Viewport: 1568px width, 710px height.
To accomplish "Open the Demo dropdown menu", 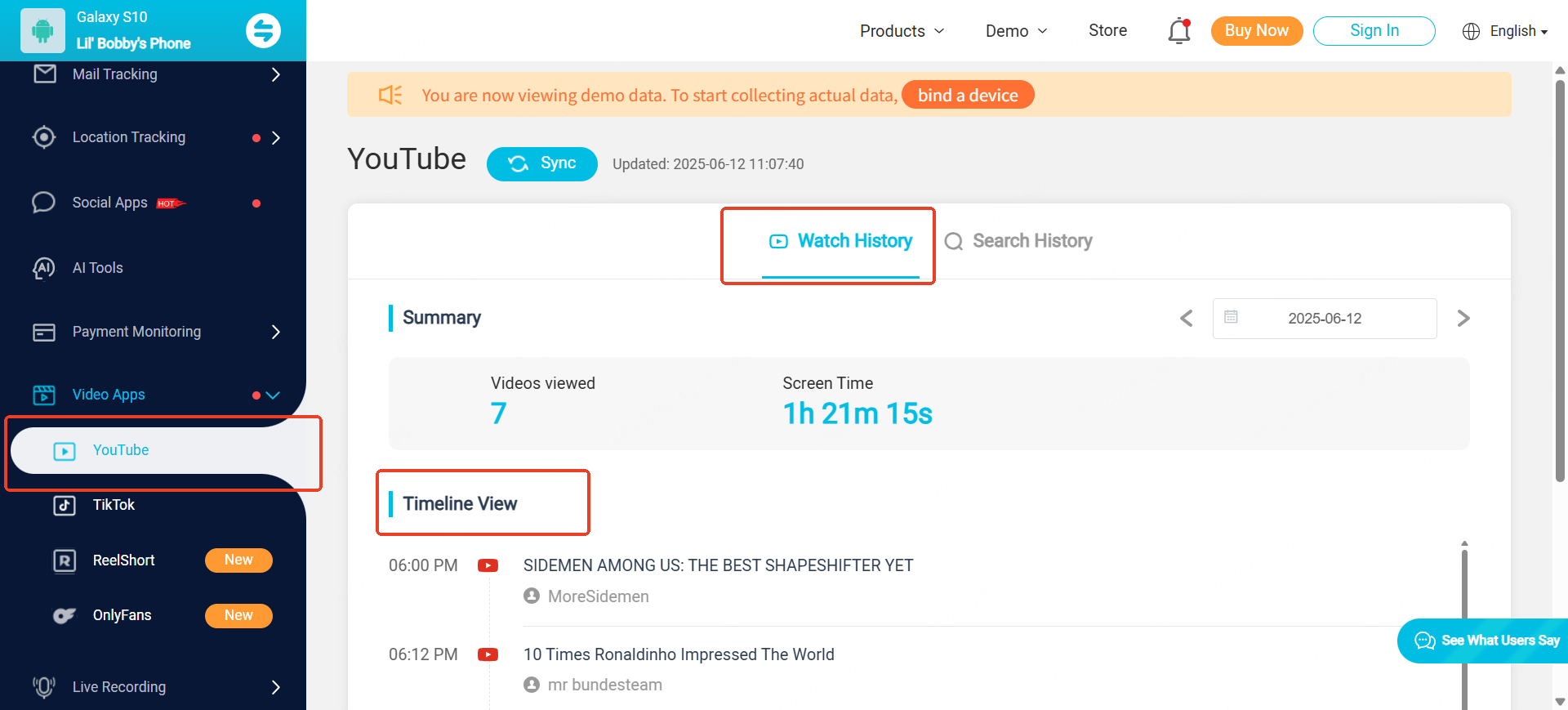I will pyautogui.click(x=1016, y=31).
